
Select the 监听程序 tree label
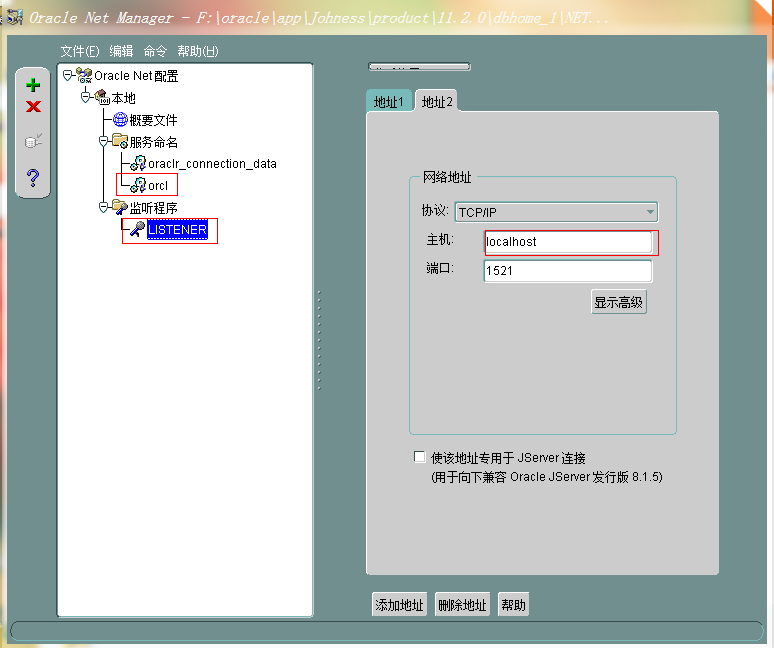click(x=154, y=208)
